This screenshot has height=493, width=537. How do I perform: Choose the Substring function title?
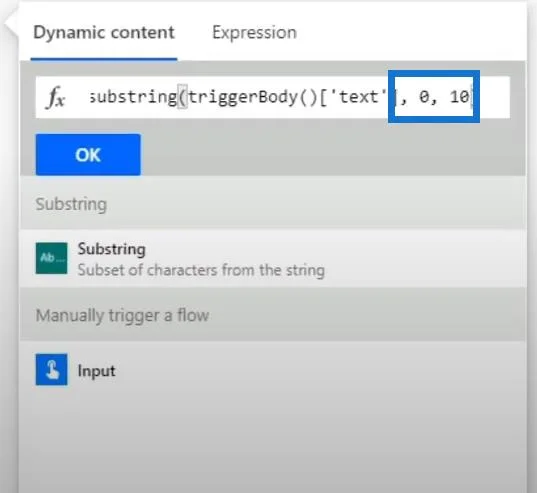coord(112,249)
